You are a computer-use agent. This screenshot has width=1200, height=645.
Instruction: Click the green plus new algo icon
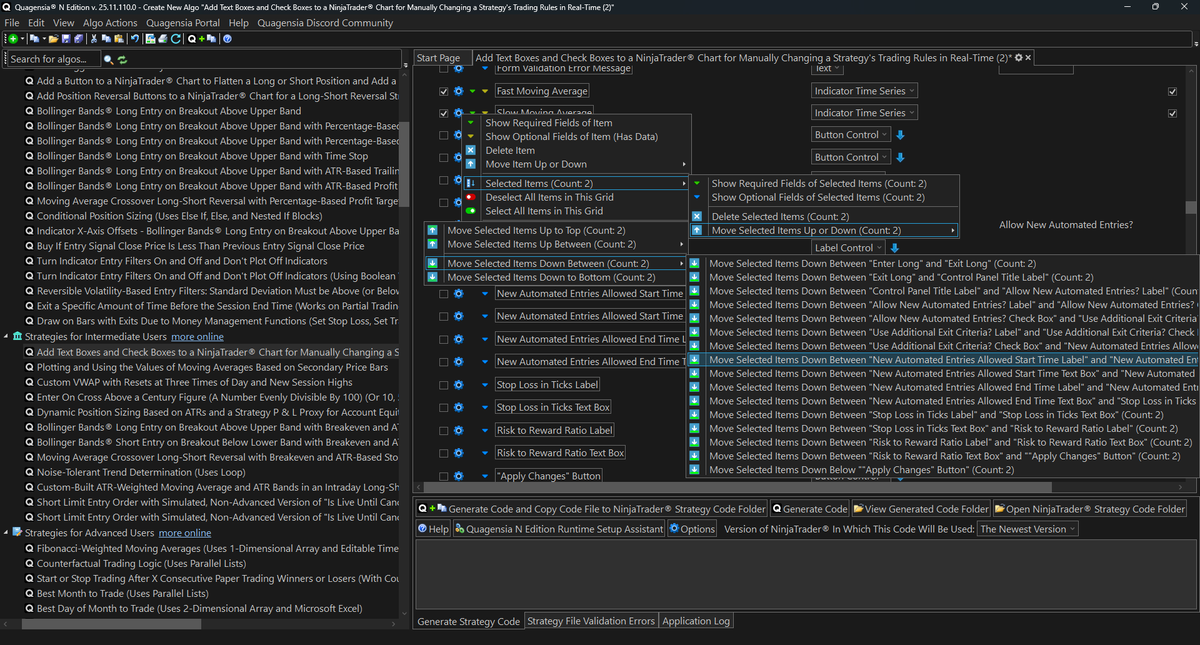pyautogui.click(x=13, y=39)
